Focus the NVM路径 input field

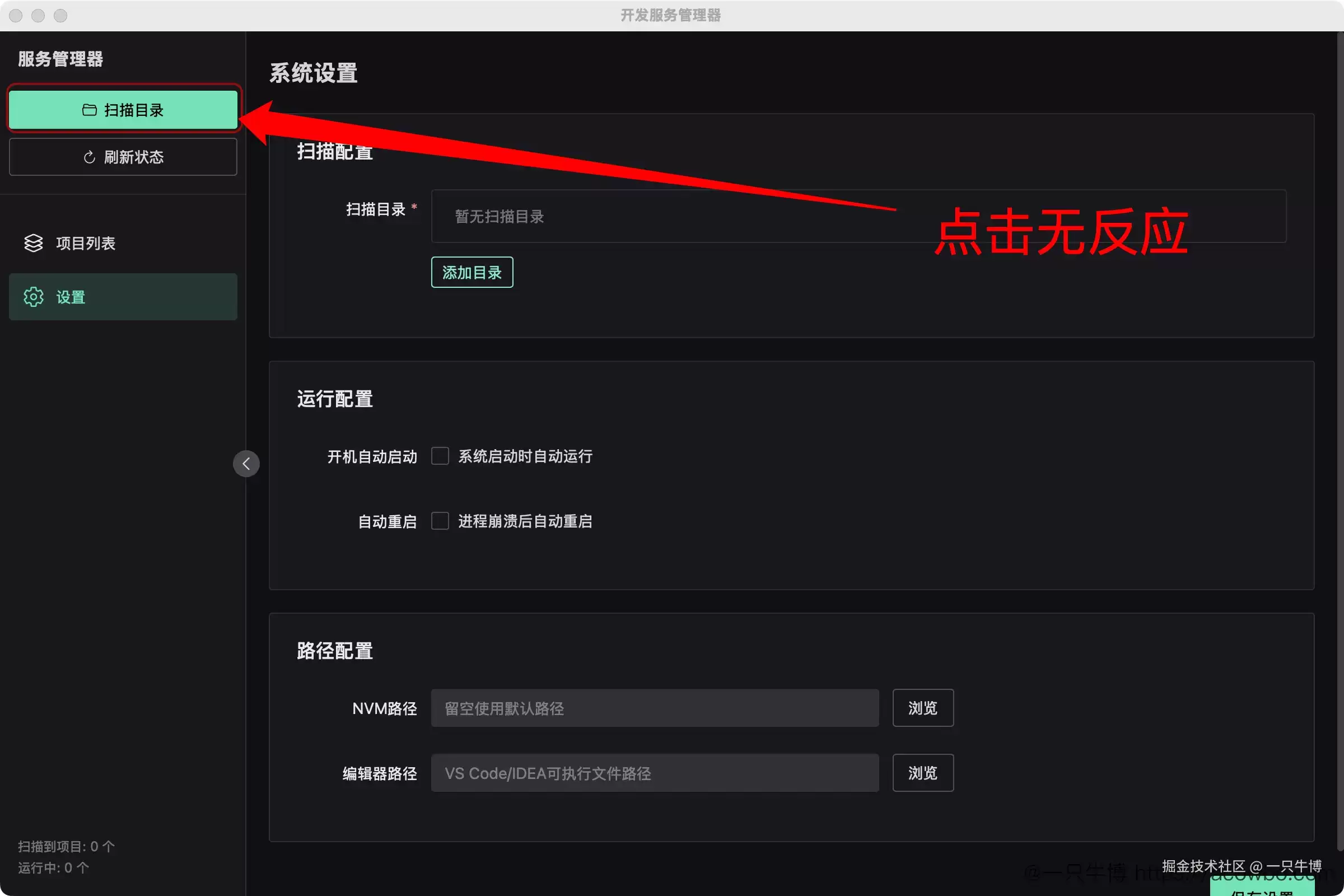coord(655,707)
